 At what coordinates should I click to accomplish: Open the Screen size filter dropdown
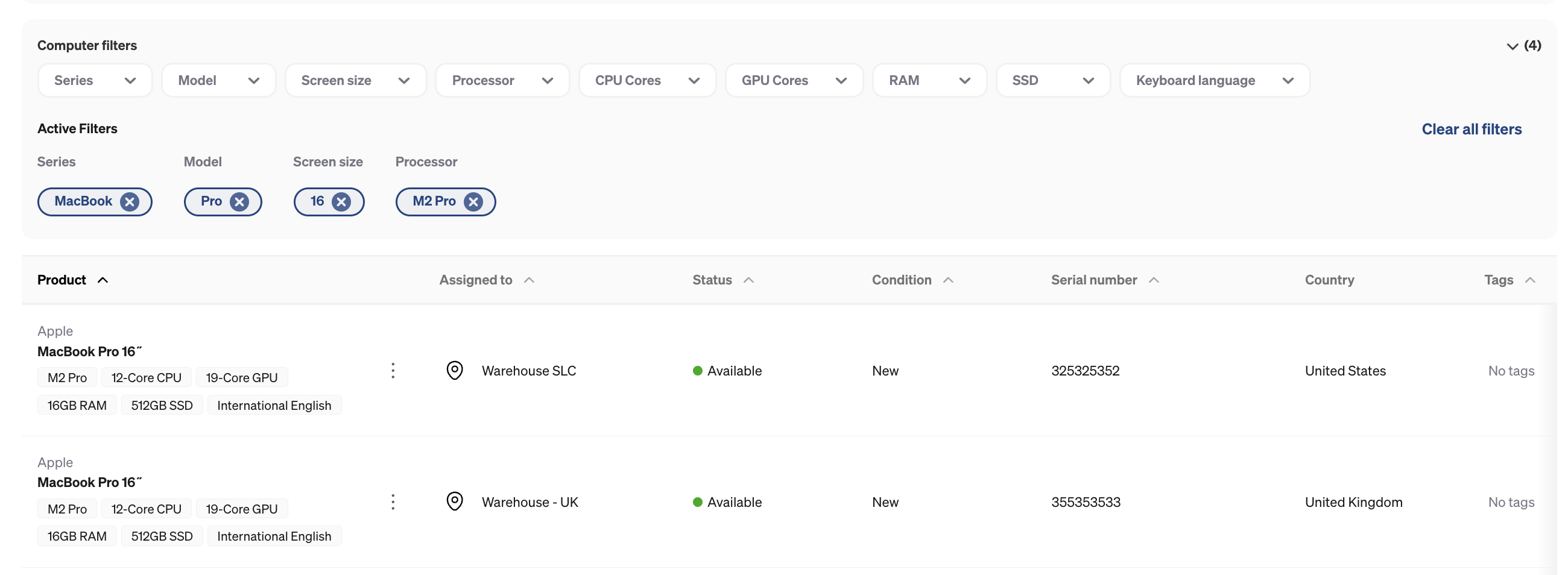tap(355, 80)
